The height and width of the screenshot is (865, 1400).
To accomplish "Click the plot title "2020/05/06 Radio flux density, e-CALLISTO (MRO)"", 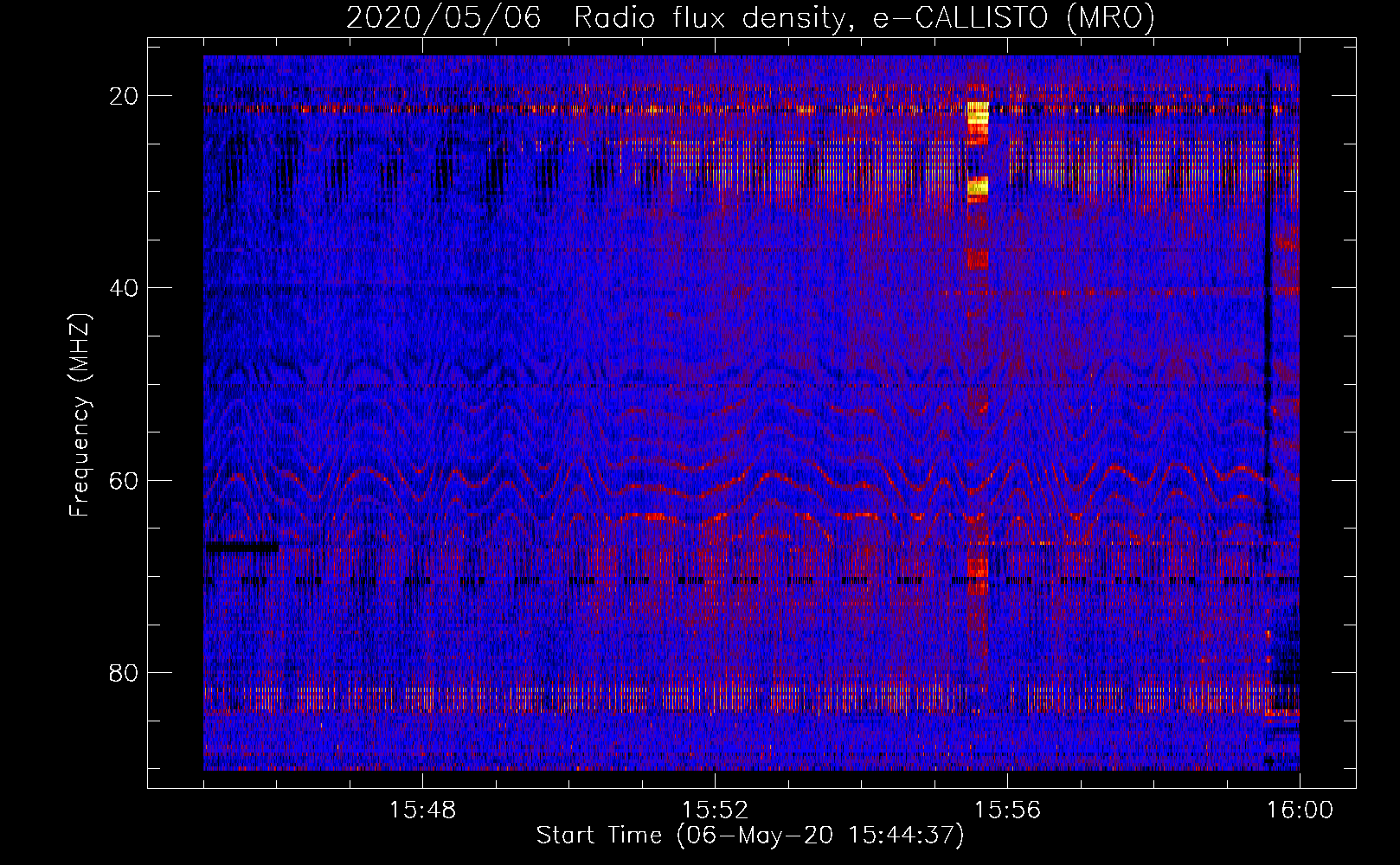I will [x=750, y=17].
